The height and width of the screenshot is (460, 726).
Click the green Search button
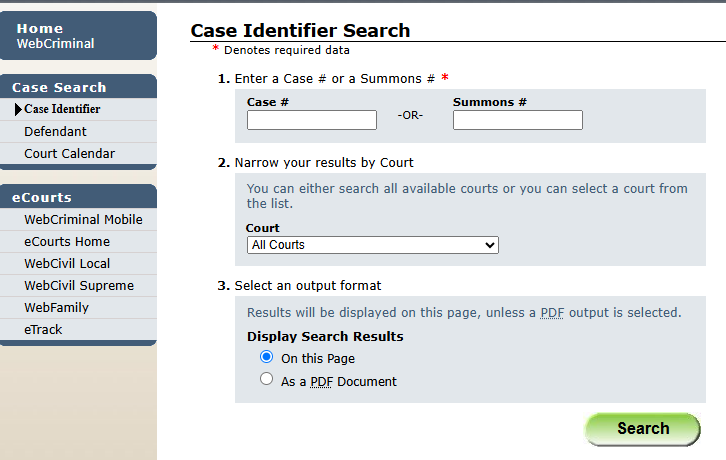[x=643, y=429]
